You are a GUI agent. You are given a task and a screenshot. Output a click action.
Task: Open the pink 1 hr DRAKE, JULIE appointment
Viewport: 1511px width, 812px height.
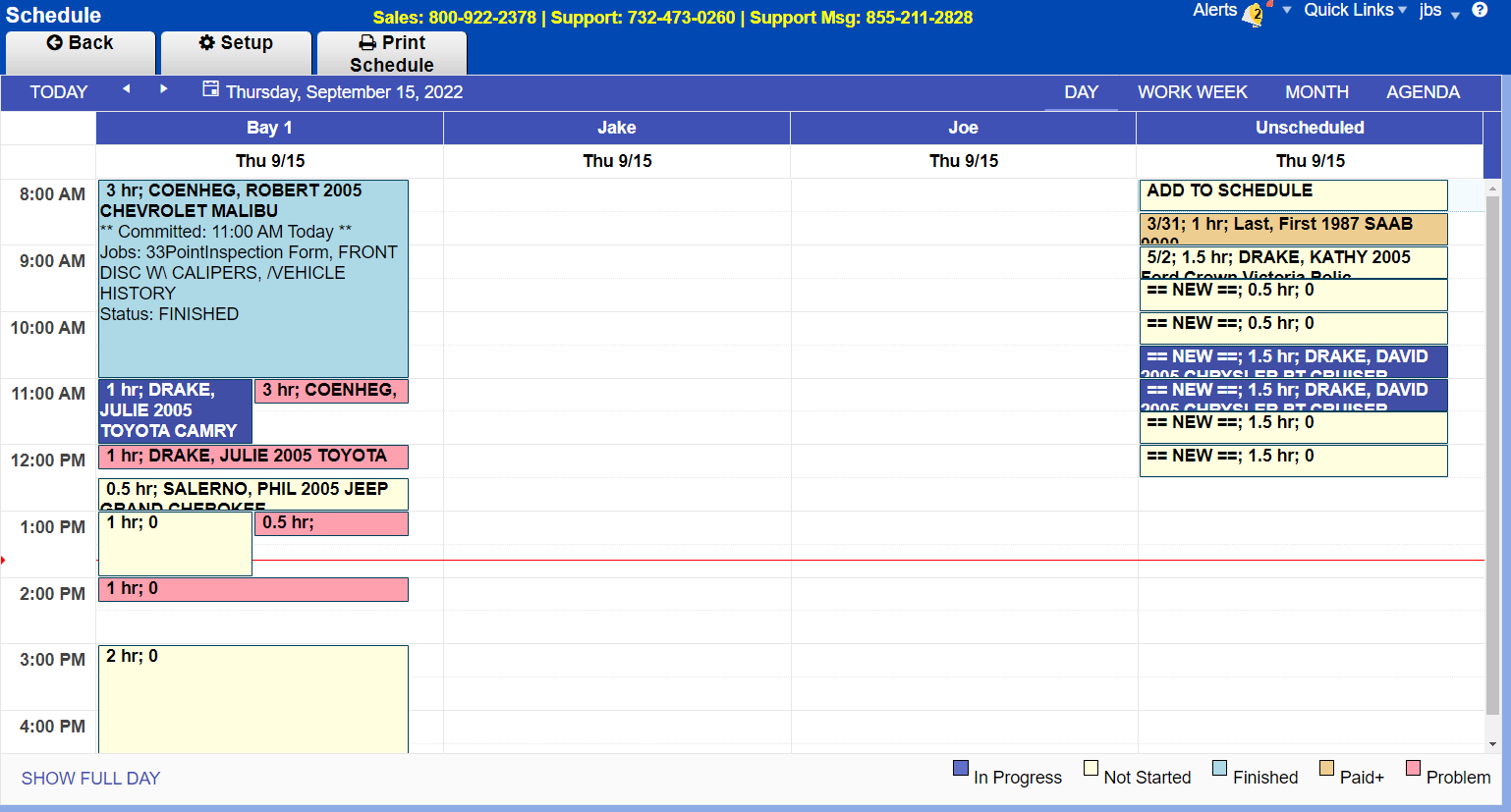[x=253, y=457]
